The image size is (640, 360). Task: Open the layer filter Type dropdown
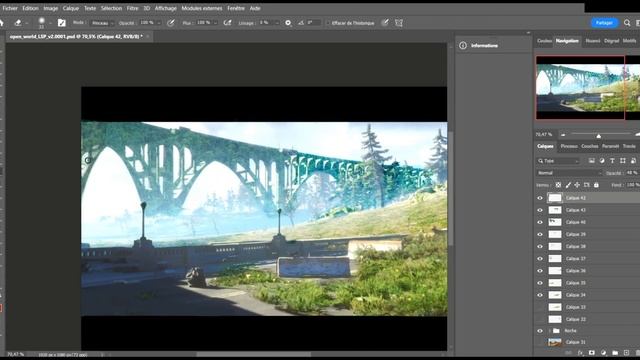558,161
